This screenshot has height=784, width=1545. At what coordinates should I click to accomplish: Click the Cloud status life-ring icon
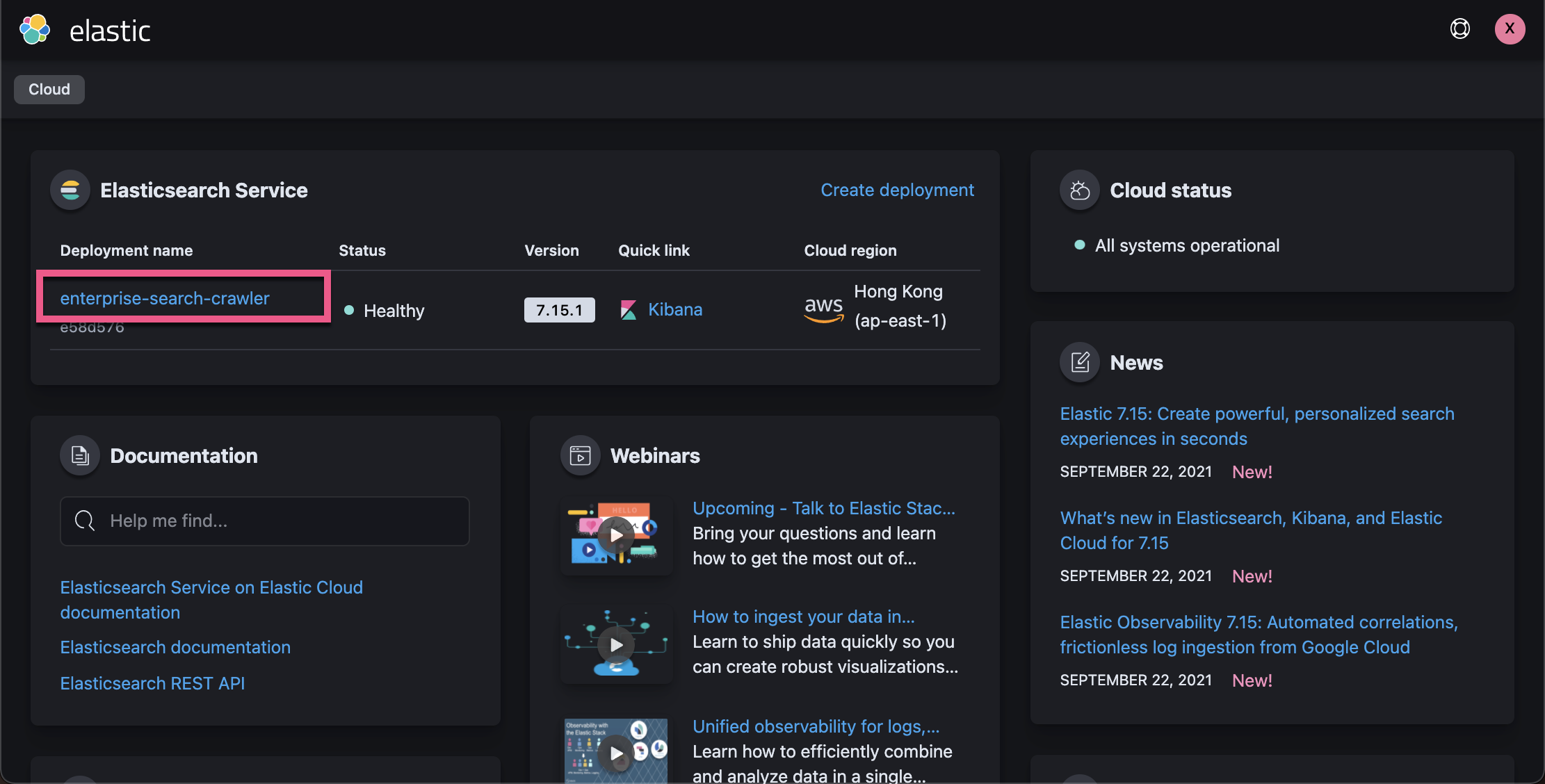click(1079, 189)
